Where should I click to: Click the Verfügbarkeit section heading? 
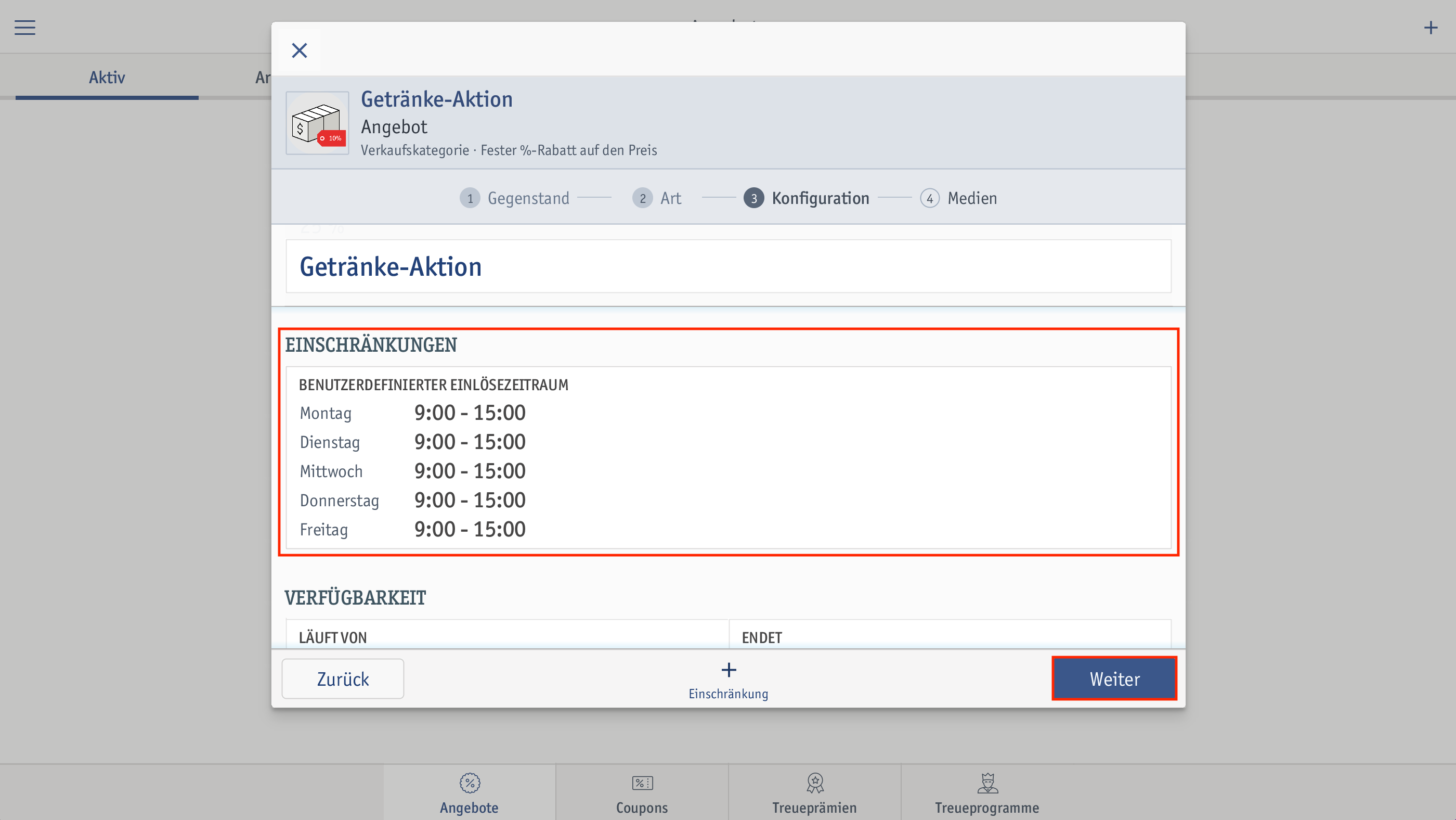(355, 598)
